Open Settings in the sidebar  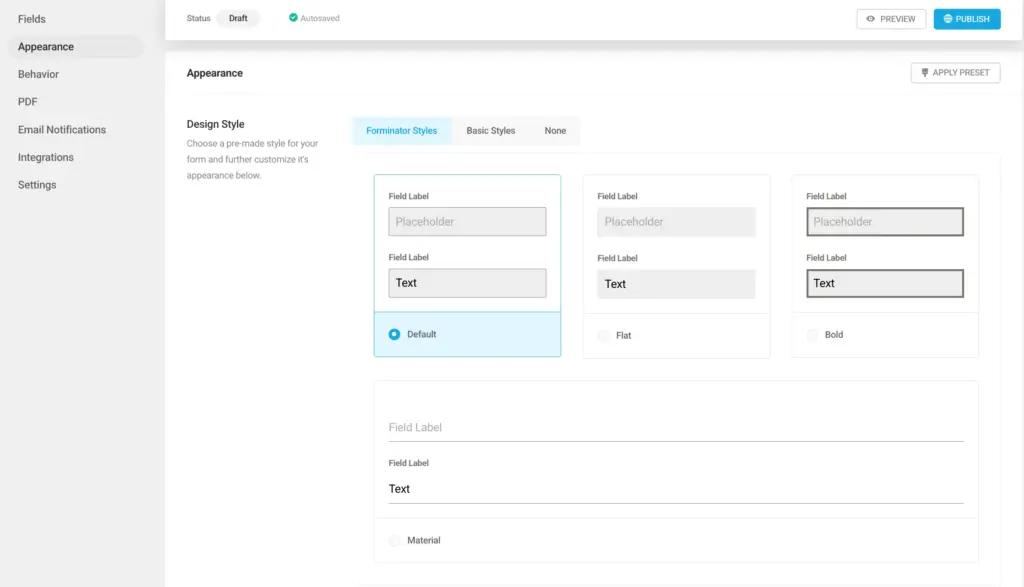37,185
